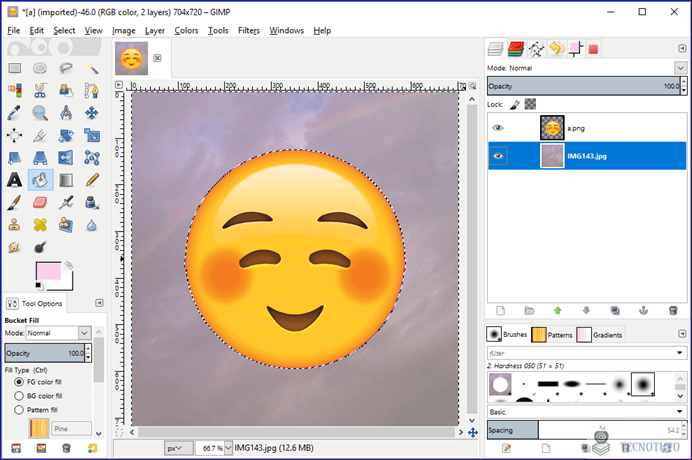Open the File menu
692x460 pixels.
(14, 30)
